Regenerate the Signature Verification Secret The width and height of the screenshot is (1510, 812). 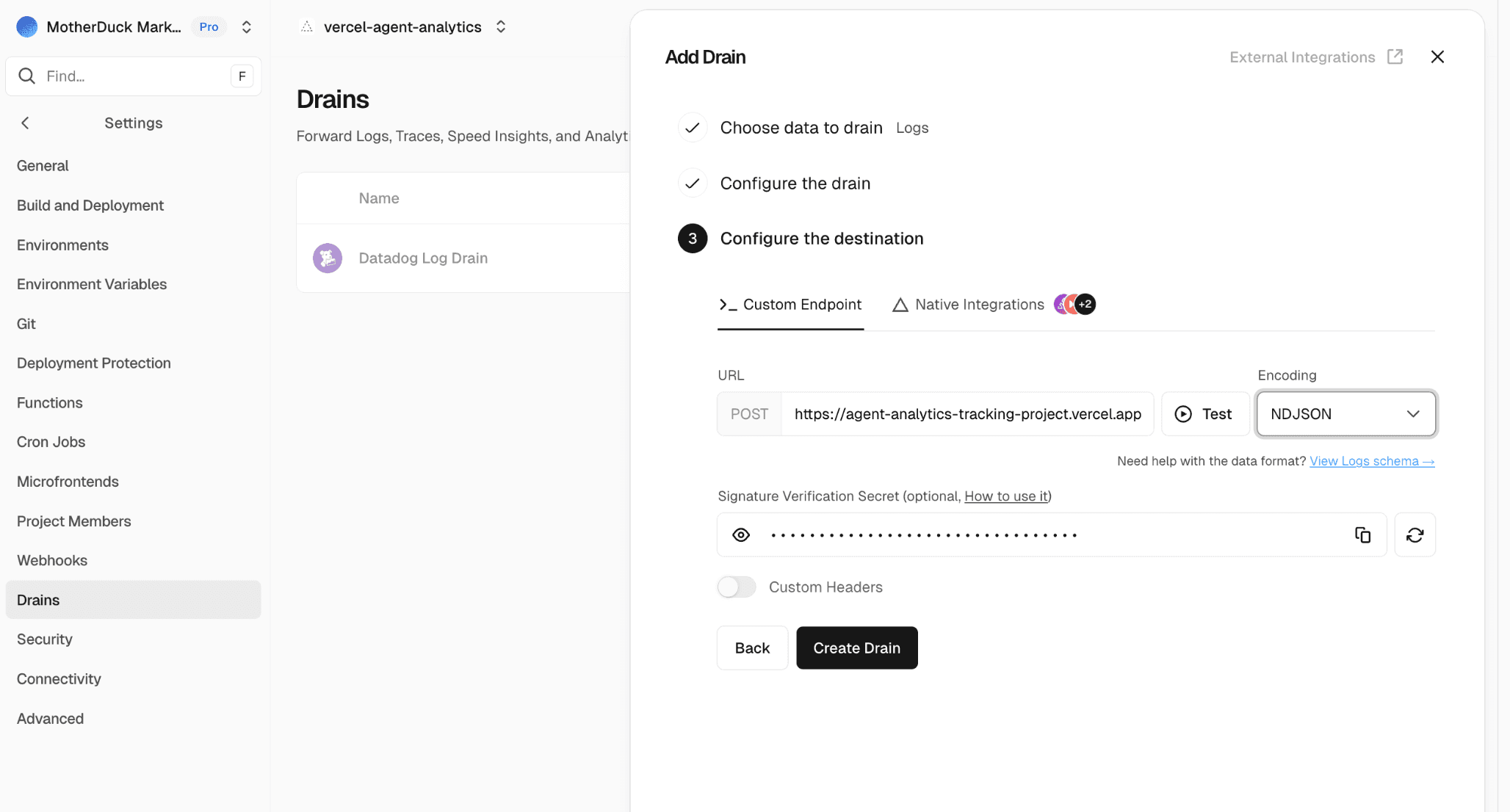tap(1414, 534)
